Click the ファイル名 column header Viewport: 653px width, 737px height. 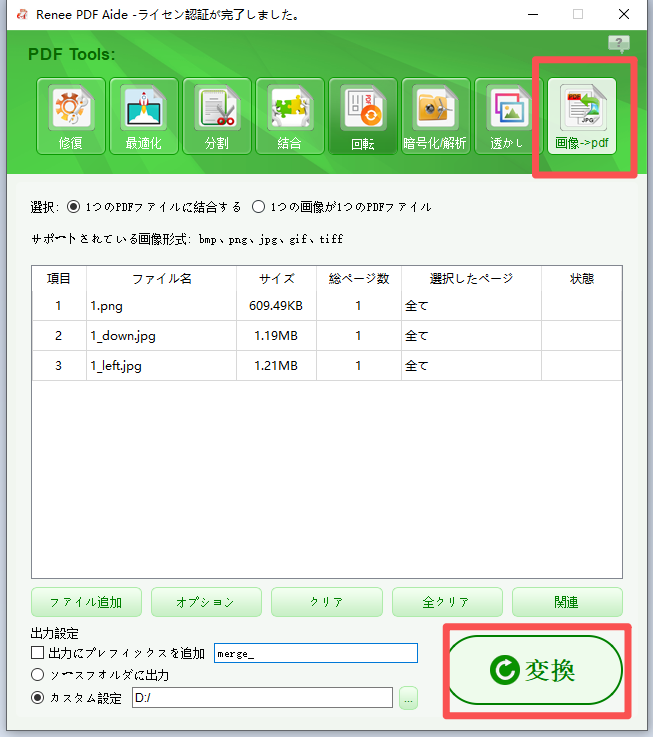pyautogui.click(x=162, y=279)
